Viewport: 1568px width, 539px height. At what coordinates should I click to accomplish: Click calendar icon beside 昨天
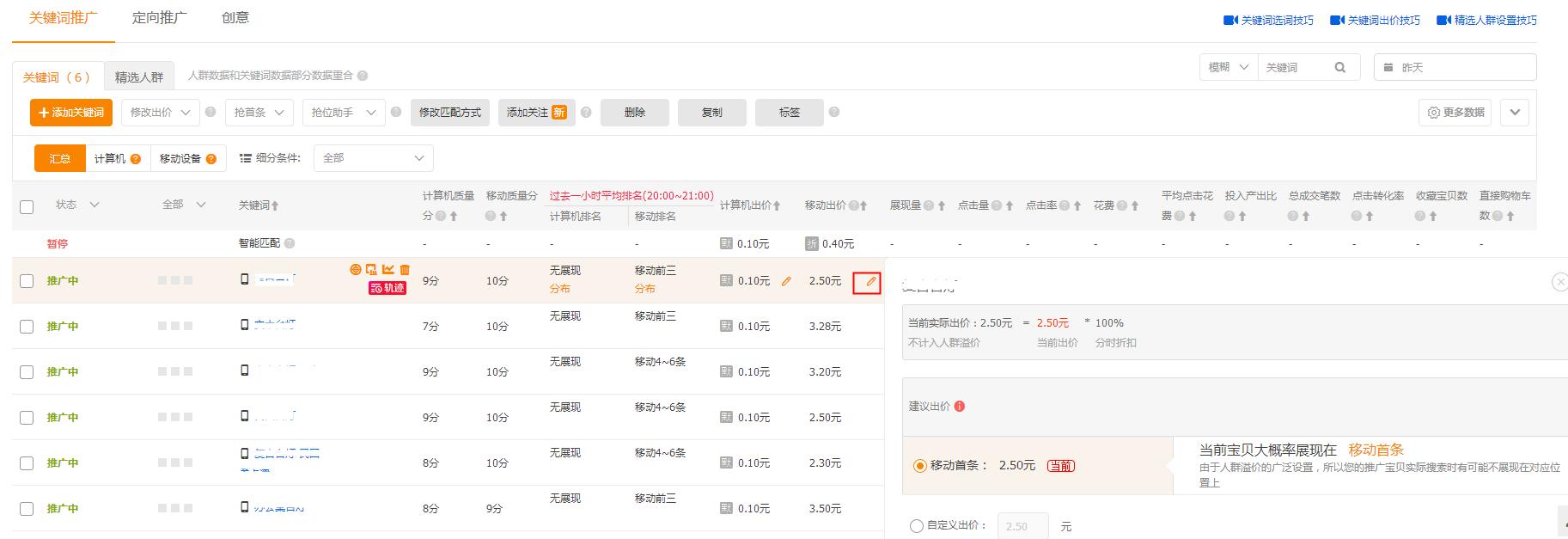click(x=1388, y=67)
